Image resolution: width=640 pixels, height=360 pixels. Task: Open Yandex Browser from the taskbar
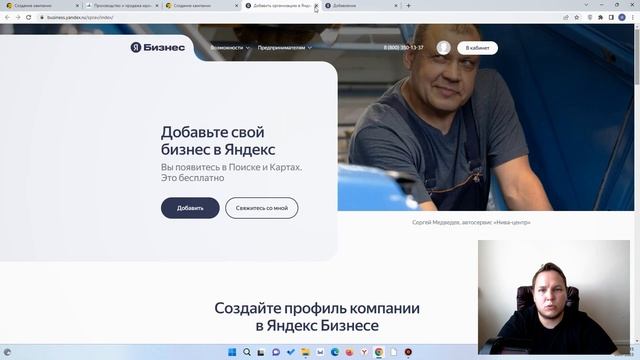[364, 352]
